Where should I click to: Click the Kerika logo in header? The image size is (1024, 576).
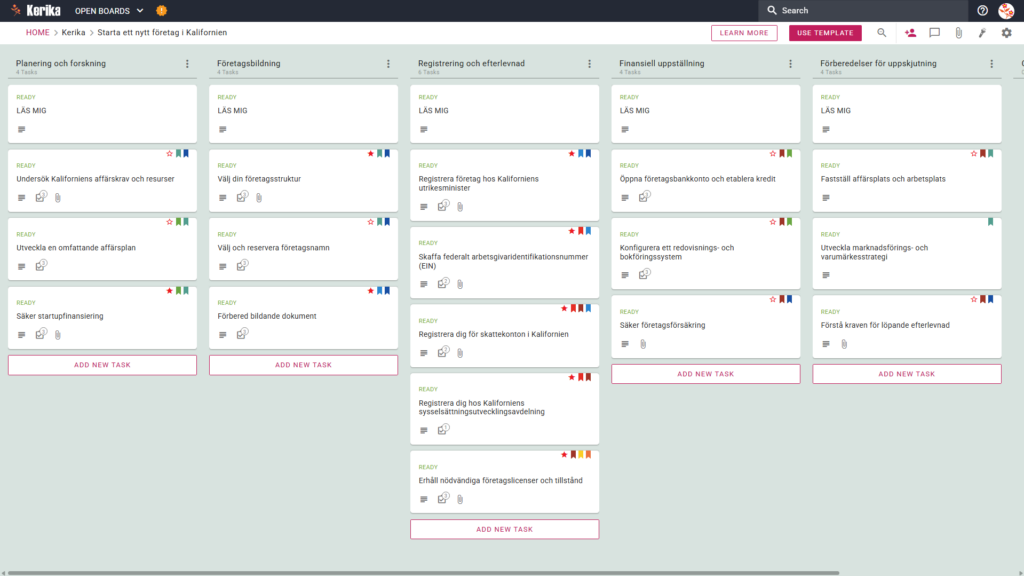click(x=37, y=10)
